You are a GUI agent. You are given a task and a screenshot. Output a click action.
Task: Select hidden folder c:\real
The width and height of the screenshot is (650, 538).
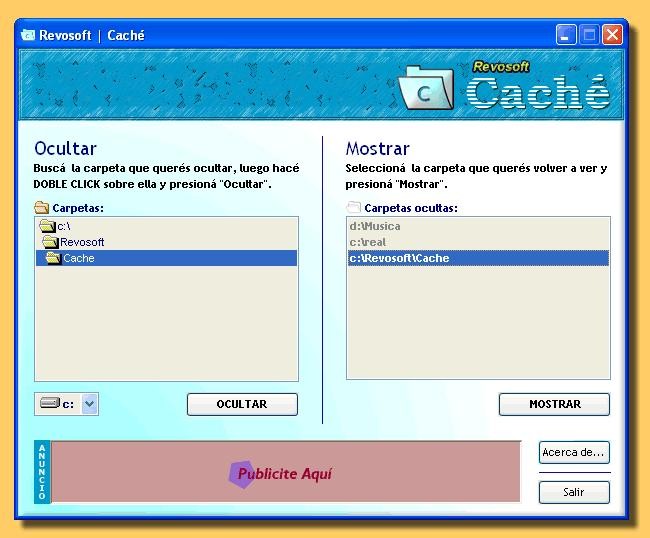(x=478, y=242)
